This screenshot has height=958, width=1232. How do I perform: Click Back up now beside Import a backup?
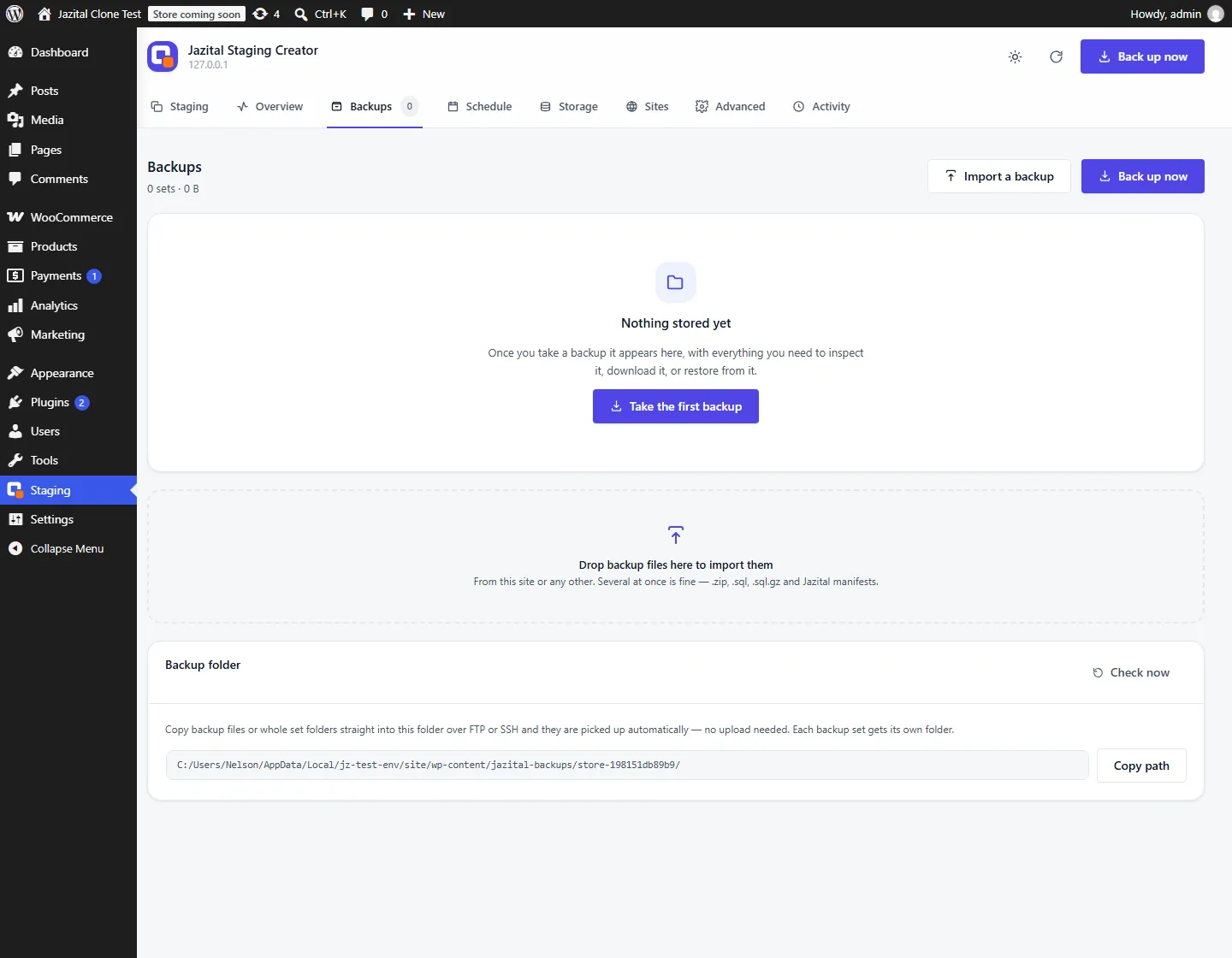pyautogui.click(x=1143, y=176)
